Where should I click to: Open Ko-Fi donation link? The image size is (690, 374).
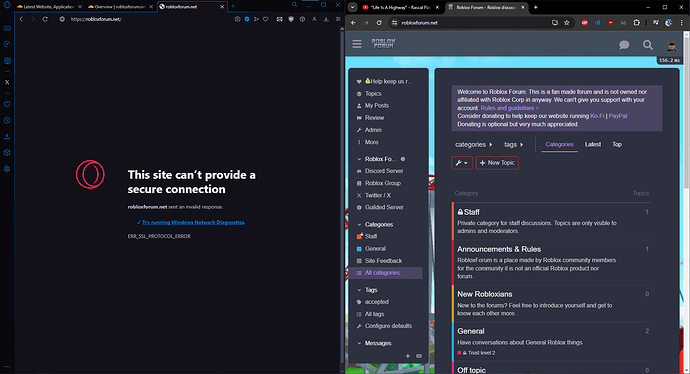click(x=597, y=116)
